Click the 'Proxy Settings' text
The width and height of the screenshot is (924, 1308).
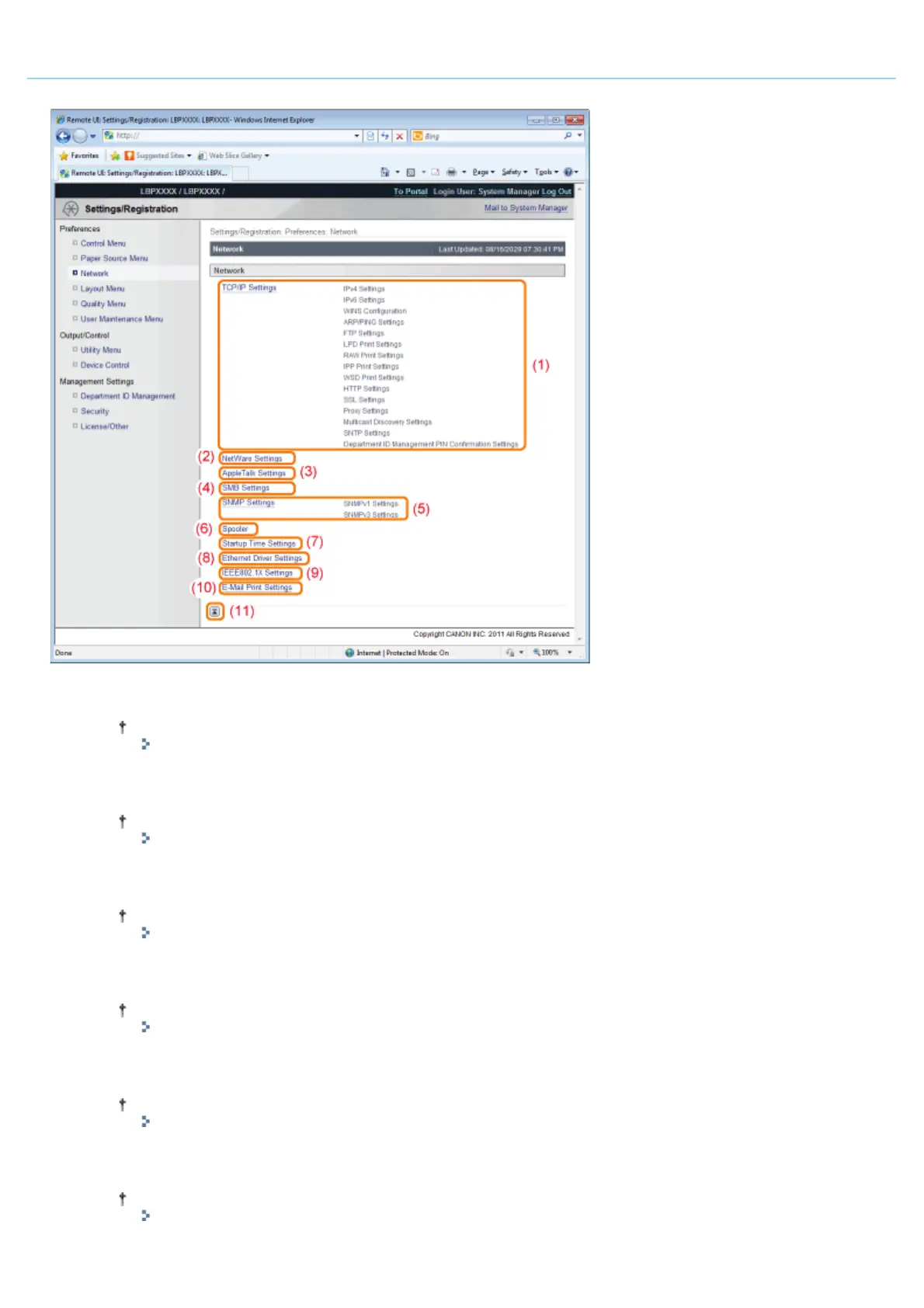click(366, 411)
